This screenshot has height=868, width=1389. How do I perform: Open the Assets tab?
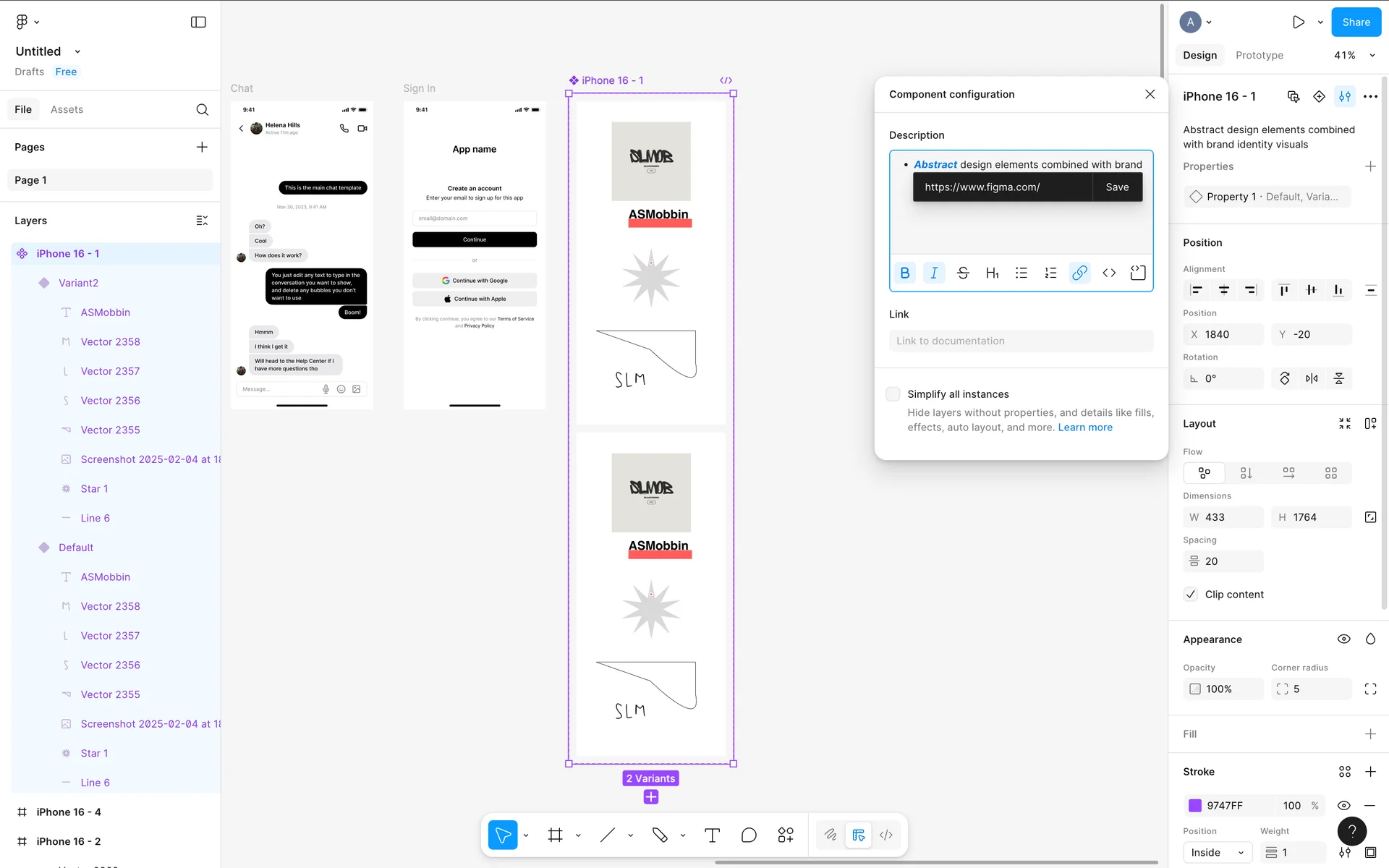click(x=67, y=109)
